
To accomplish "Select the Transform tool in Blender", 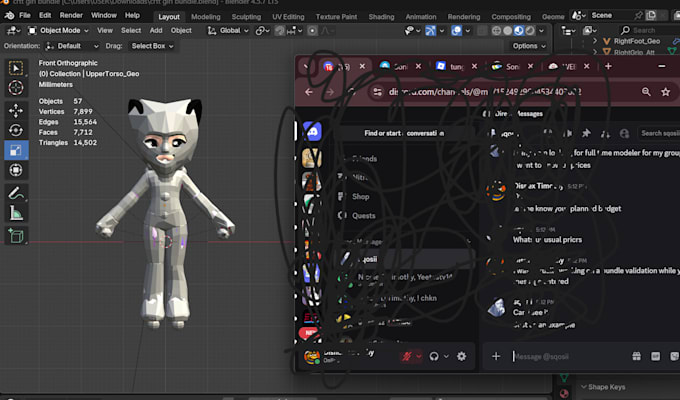I will tap(16, 170).
